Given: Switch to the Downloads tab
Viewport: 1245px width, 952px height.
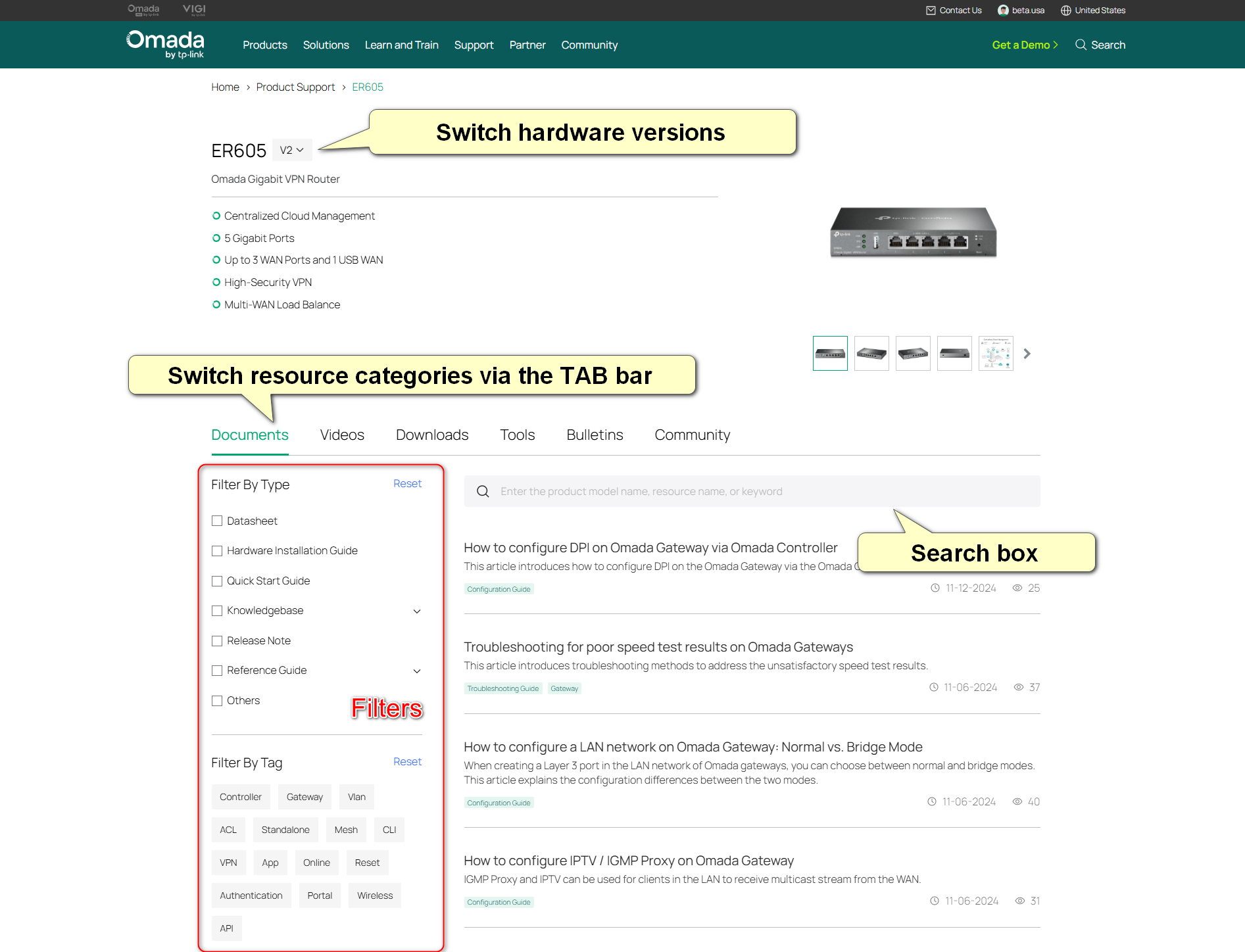Looking at the screenshot, I should pyautogui.click(x=432, y=435).
